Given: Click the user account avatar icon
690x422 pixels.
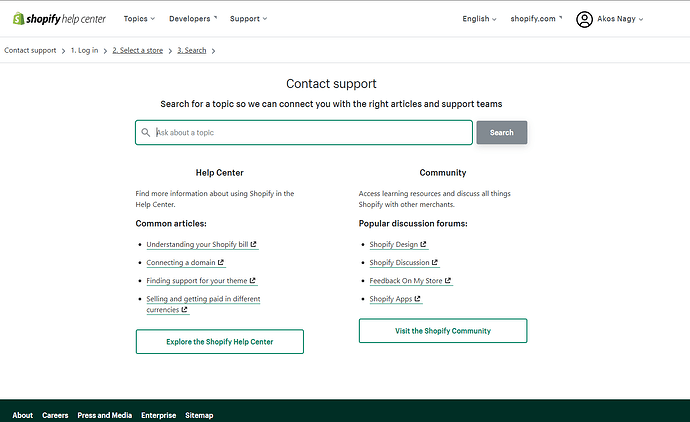Looking at the screenshot, I should [585, 19].
